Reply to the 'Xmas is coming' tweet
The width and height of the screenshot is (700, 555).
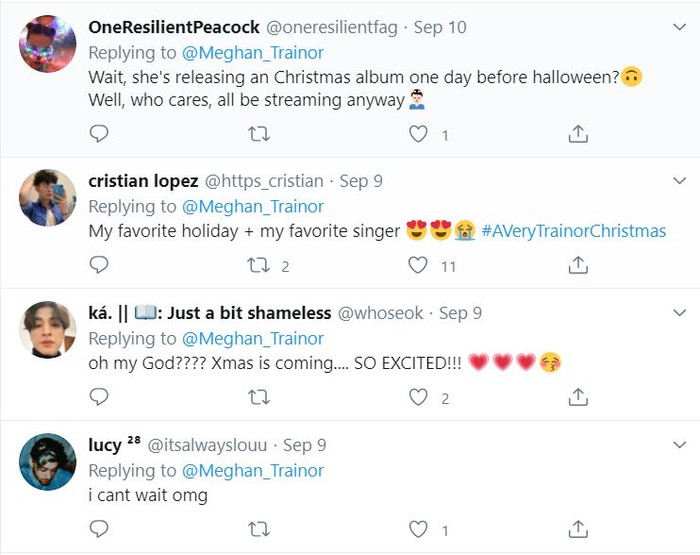click(x=99, y=397)
